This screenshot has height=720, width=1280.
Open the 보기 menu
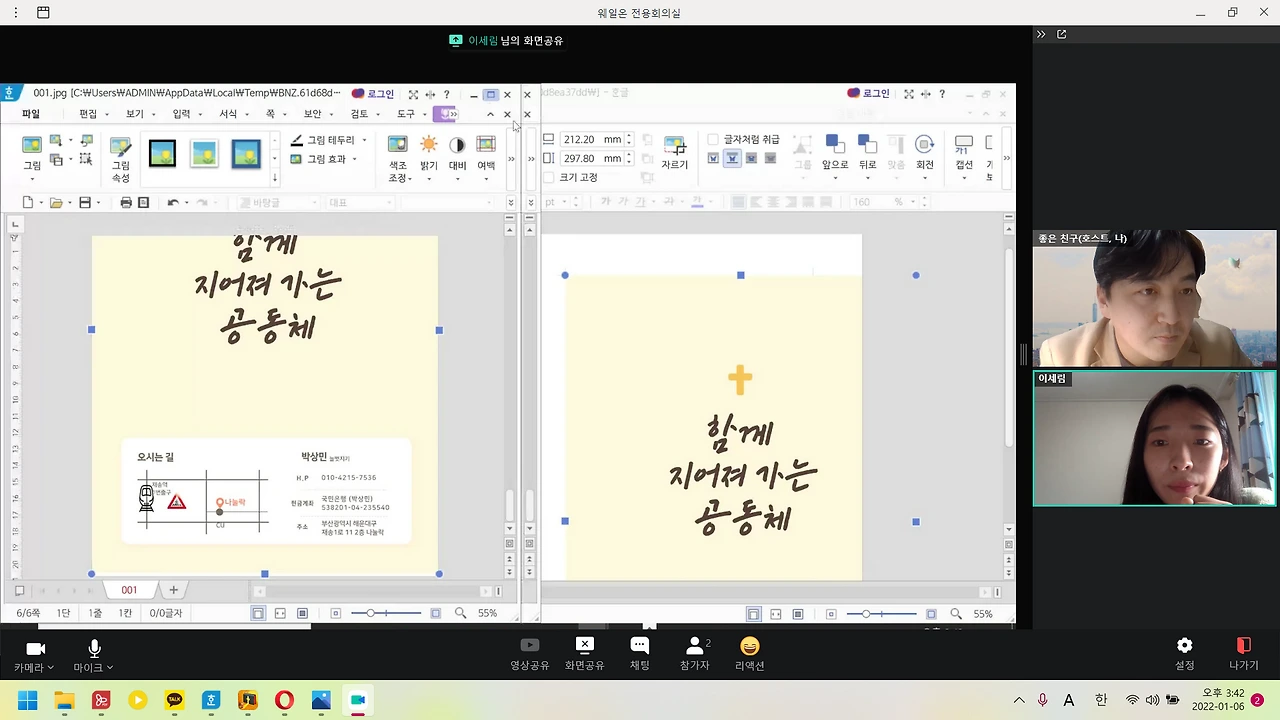click(134, 114)
